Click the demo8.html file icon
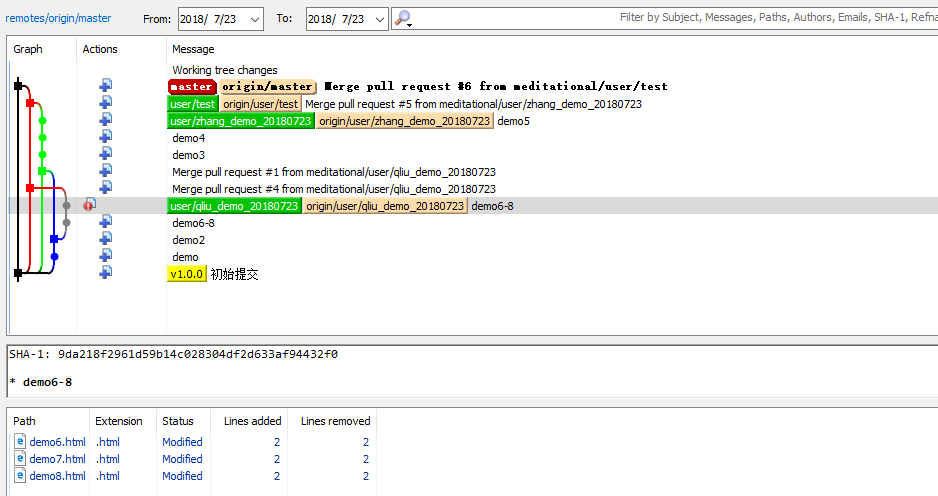Image resolution: width=938 pixels, height=496 pixels. 21,476
